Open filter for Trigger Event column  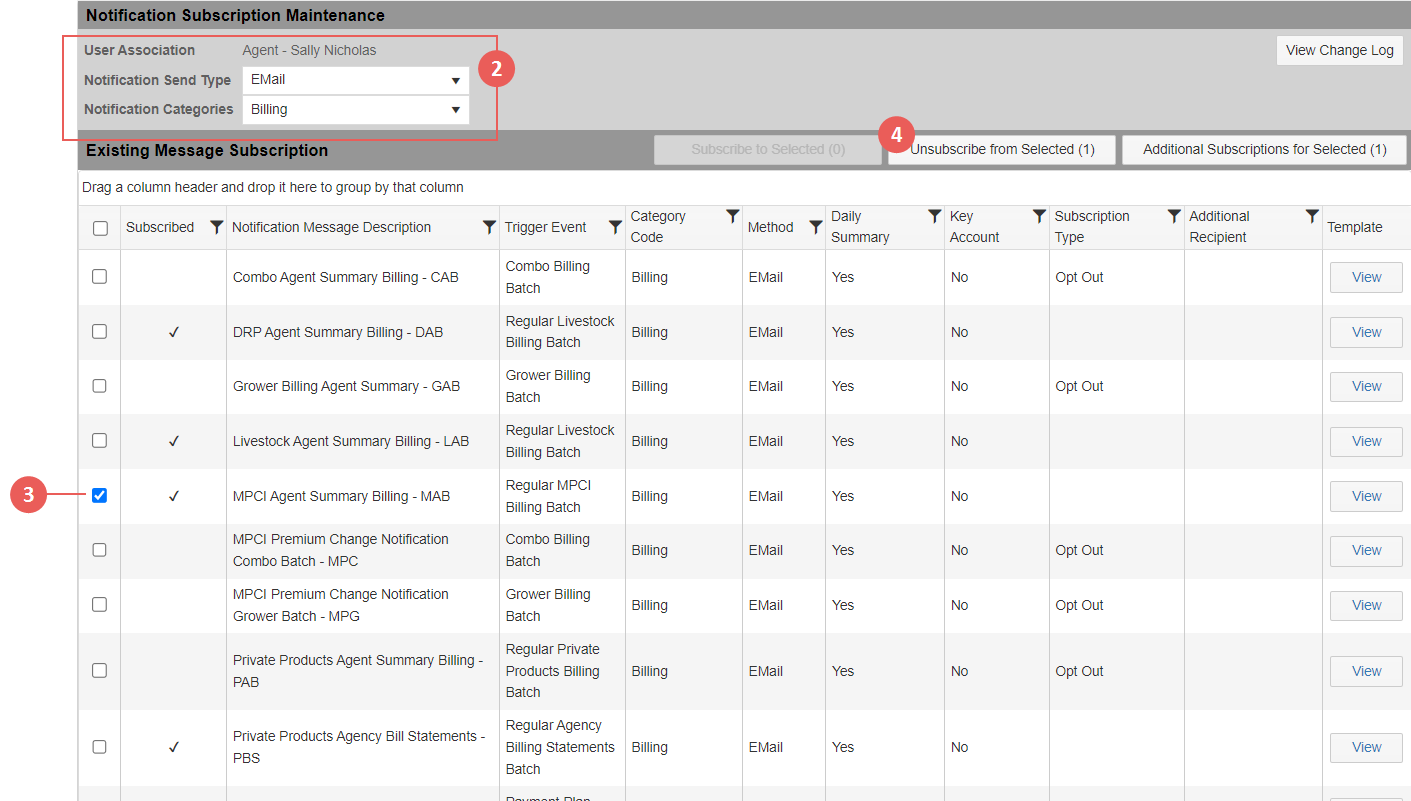(615, 227)
